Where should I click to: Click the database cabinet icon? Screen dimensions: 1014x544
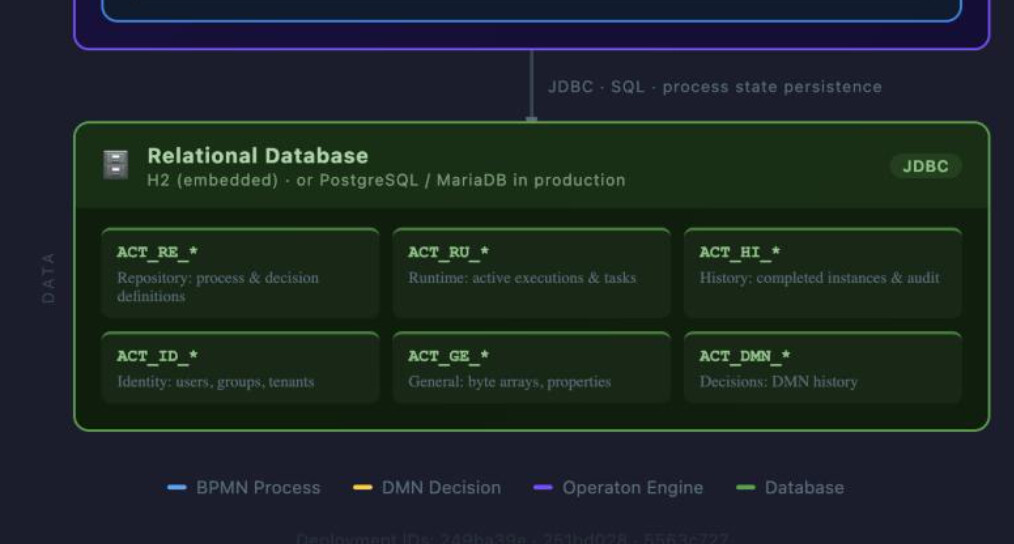pos(116,165)
